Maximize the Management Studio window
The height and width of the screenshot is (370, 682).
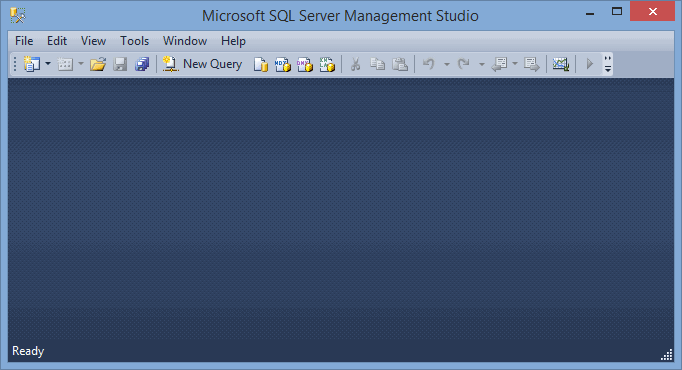point(617,12)
